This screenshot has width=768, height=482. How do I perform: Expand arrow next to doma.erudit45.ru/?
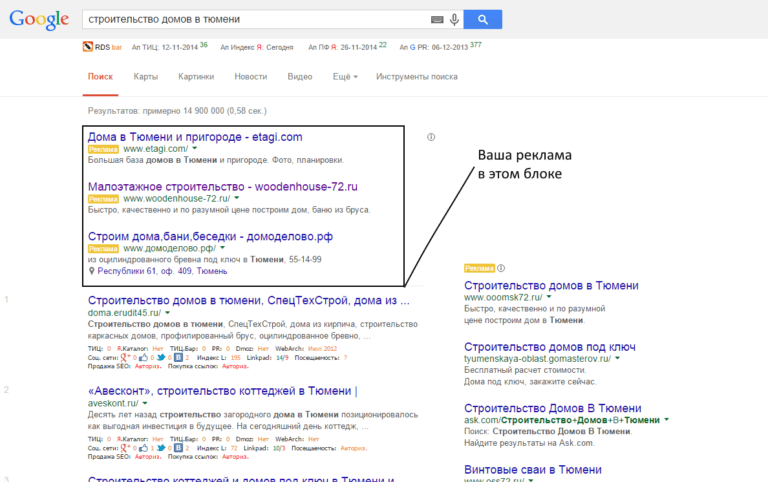(168, 313)
